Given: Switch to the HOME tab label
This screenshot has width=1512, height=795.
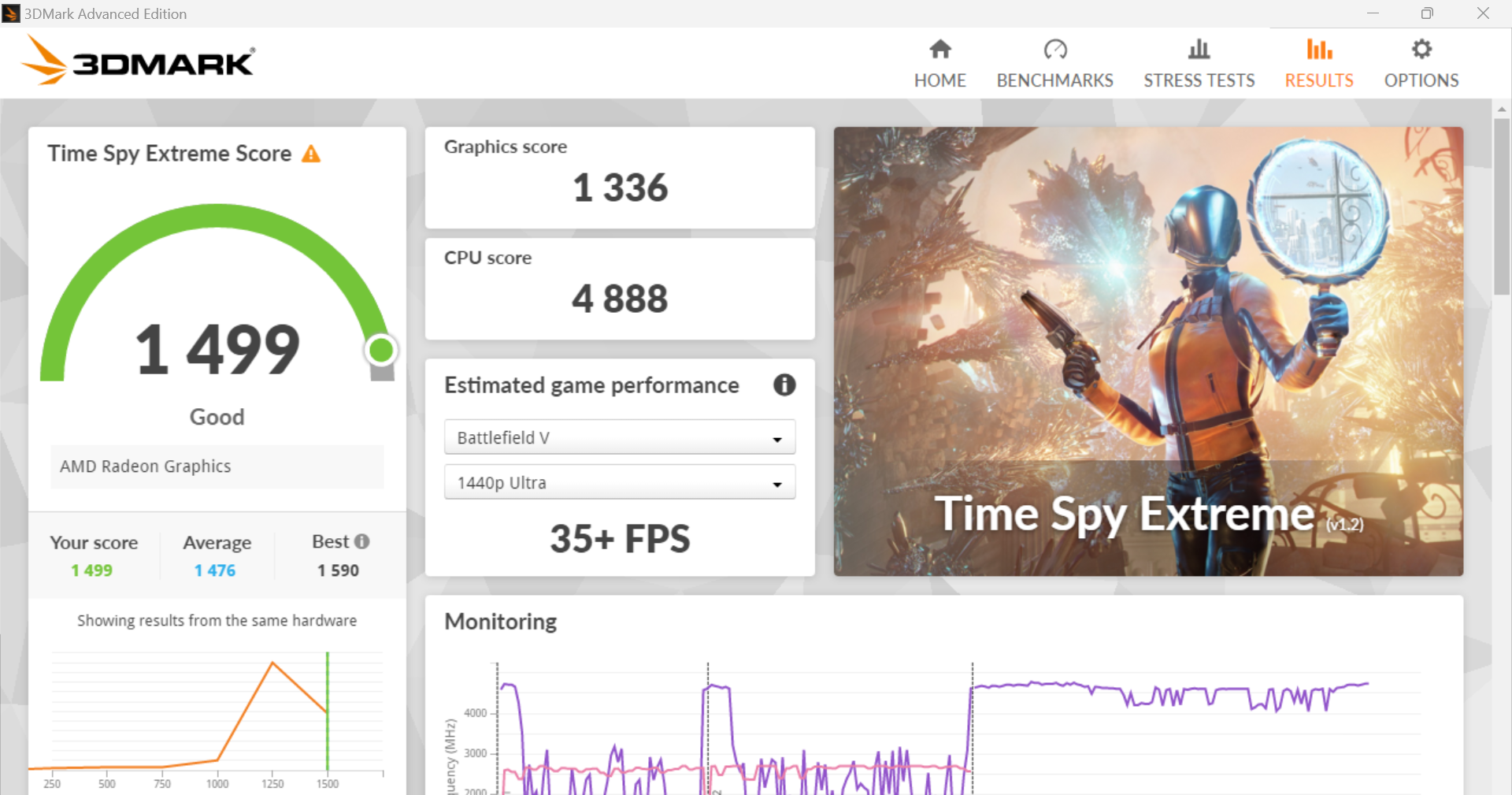Looking at the screenshot, I should [939, 80].
